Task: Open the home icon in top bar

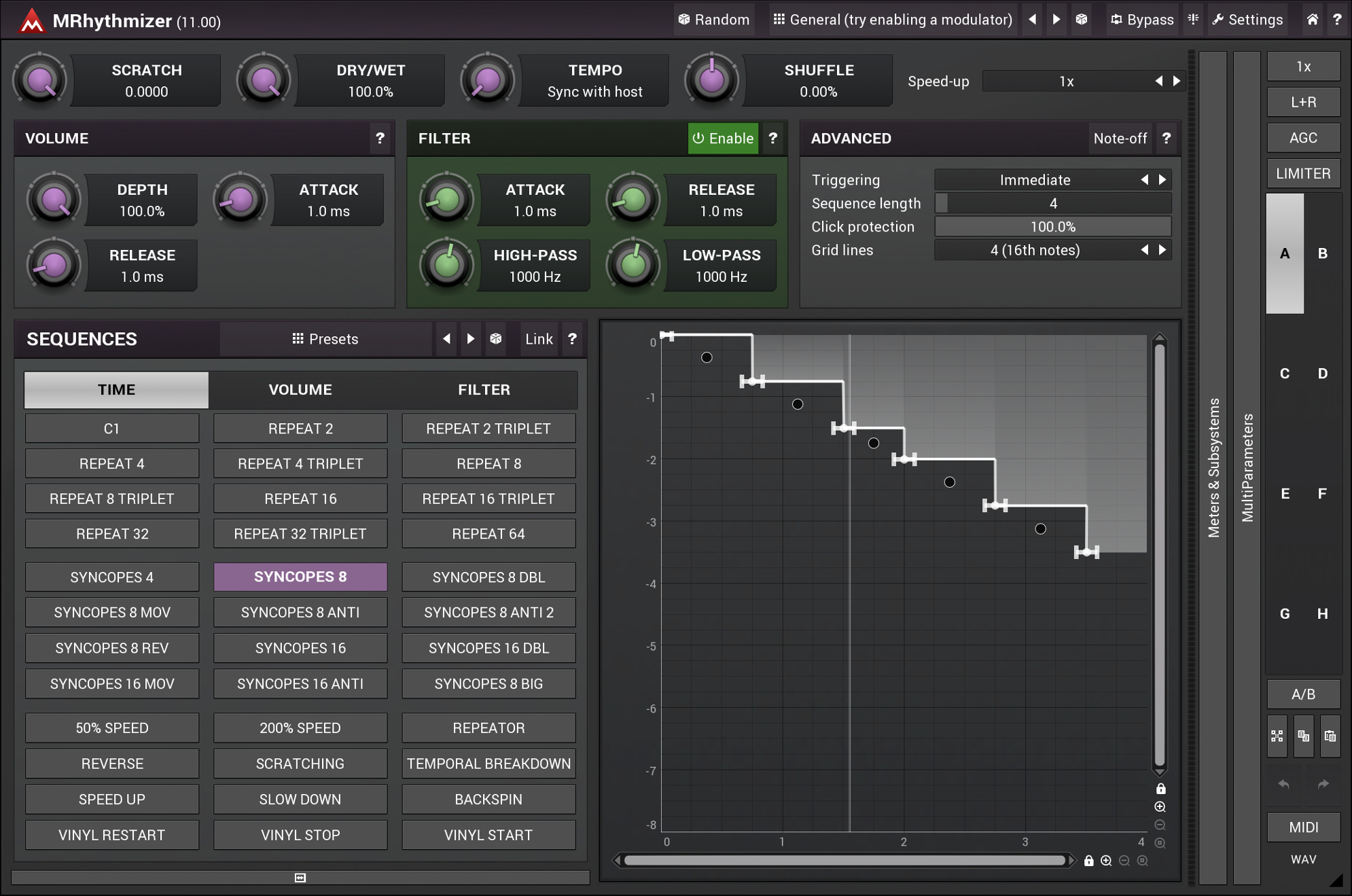Action: point(1313,19)
